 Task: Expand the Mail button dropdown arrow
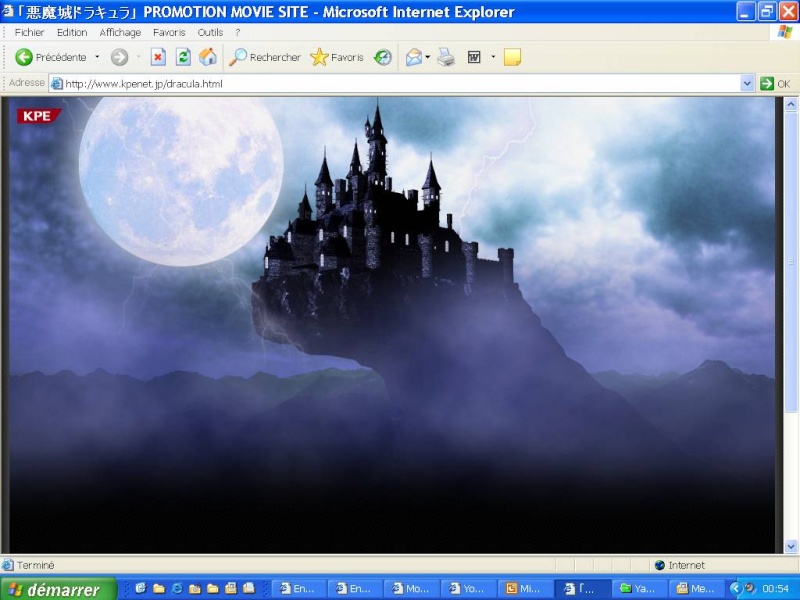tap(428, 57)
